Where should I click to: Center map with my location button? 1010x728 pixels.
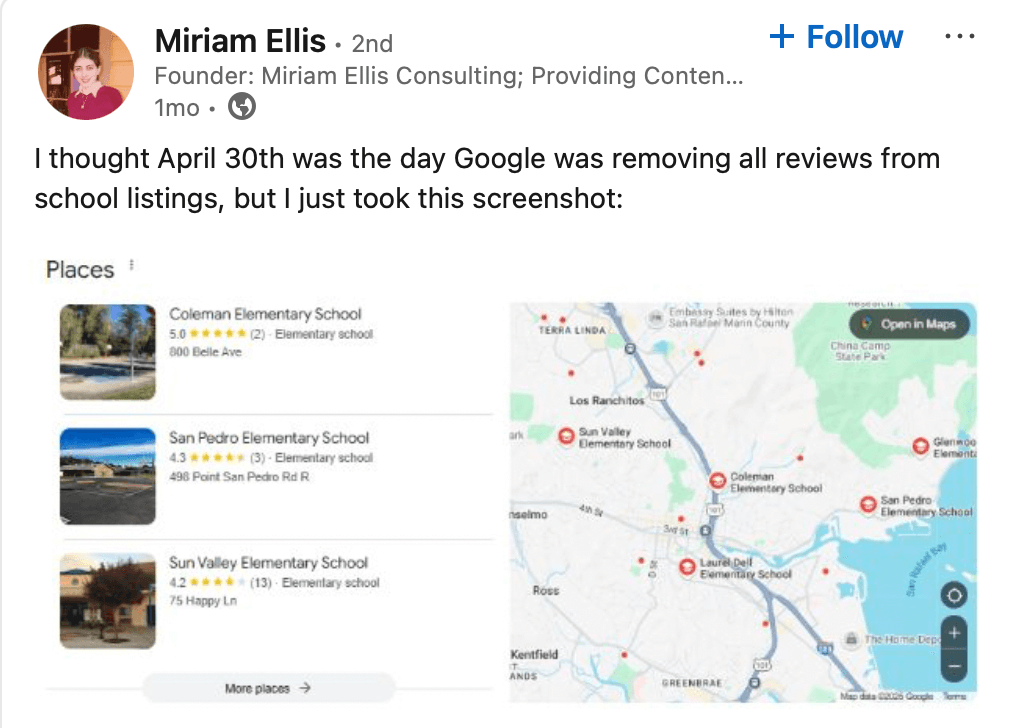[954, 595]
